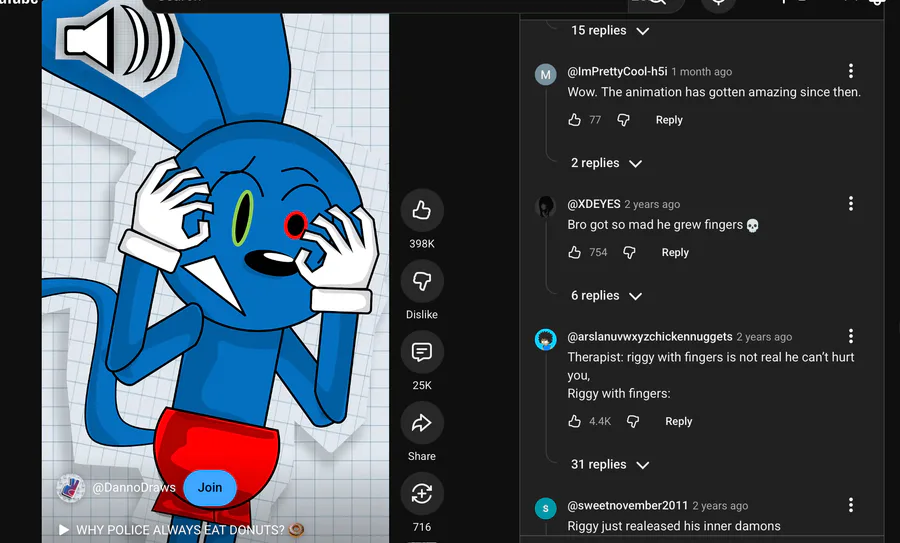Open three-dot menu on @sweetnovember2011 comment
The image size is (900, 543).
click(851, 505)
